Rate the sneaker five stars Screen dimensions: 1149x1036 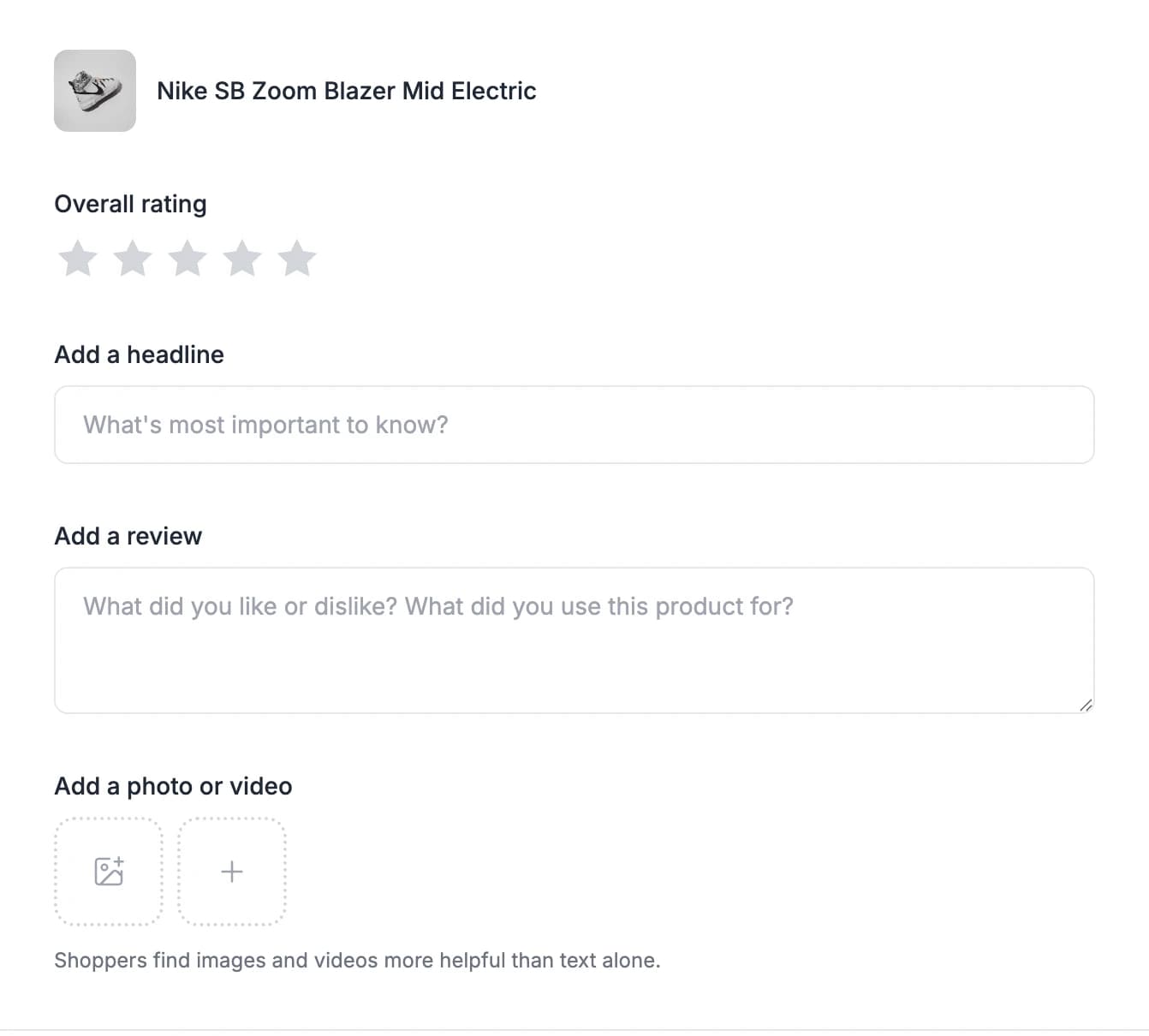pos(297,259)
